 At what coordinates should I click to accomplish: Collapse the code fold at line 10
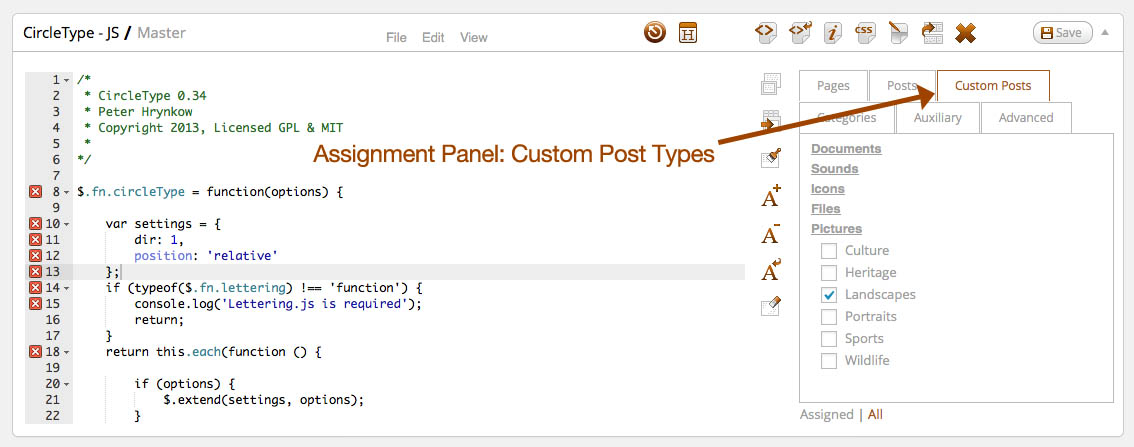pyautogui.click(x=66, y=224)
